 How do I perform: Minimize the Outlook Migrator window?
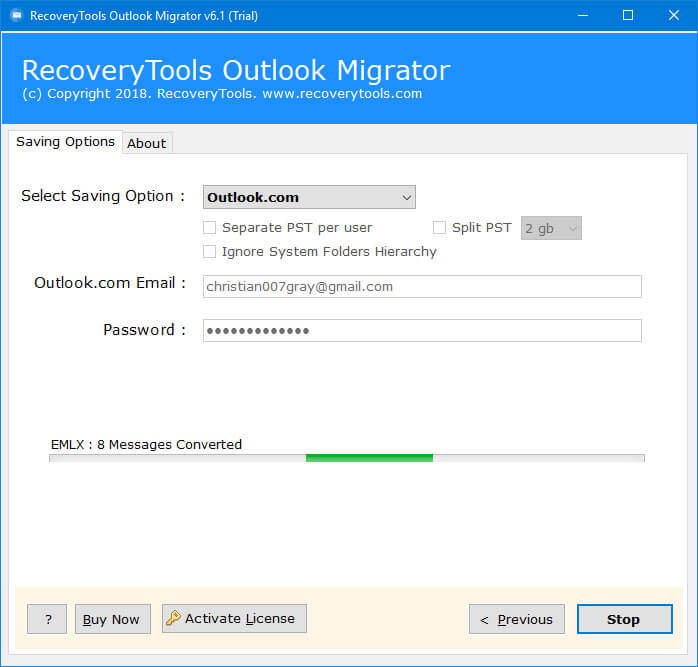[x=583, y=16]
